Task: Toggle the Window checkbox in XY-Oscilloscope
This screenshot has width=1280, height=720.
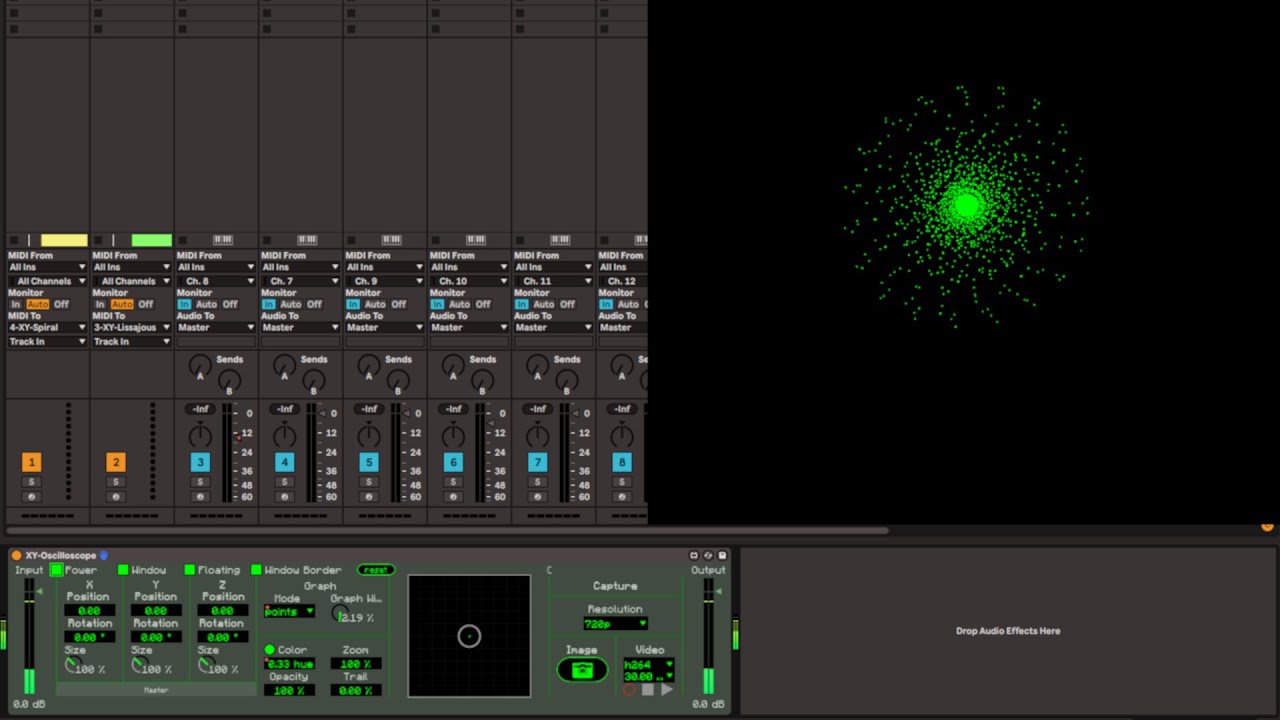Action: click(123, 570)
